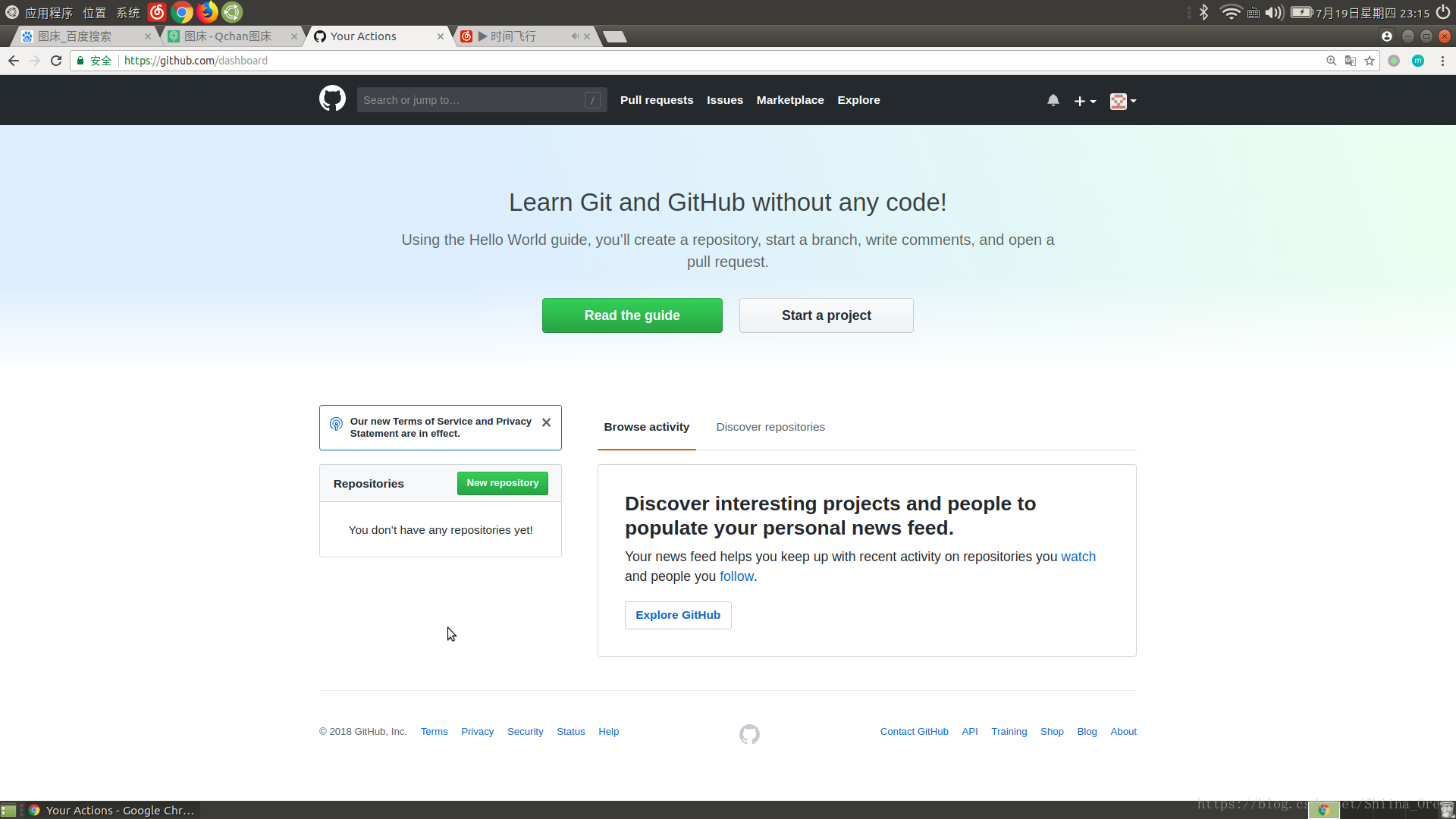Click the zoom magnifier in address bar

pyautogui.click(x=1331, y=61)
